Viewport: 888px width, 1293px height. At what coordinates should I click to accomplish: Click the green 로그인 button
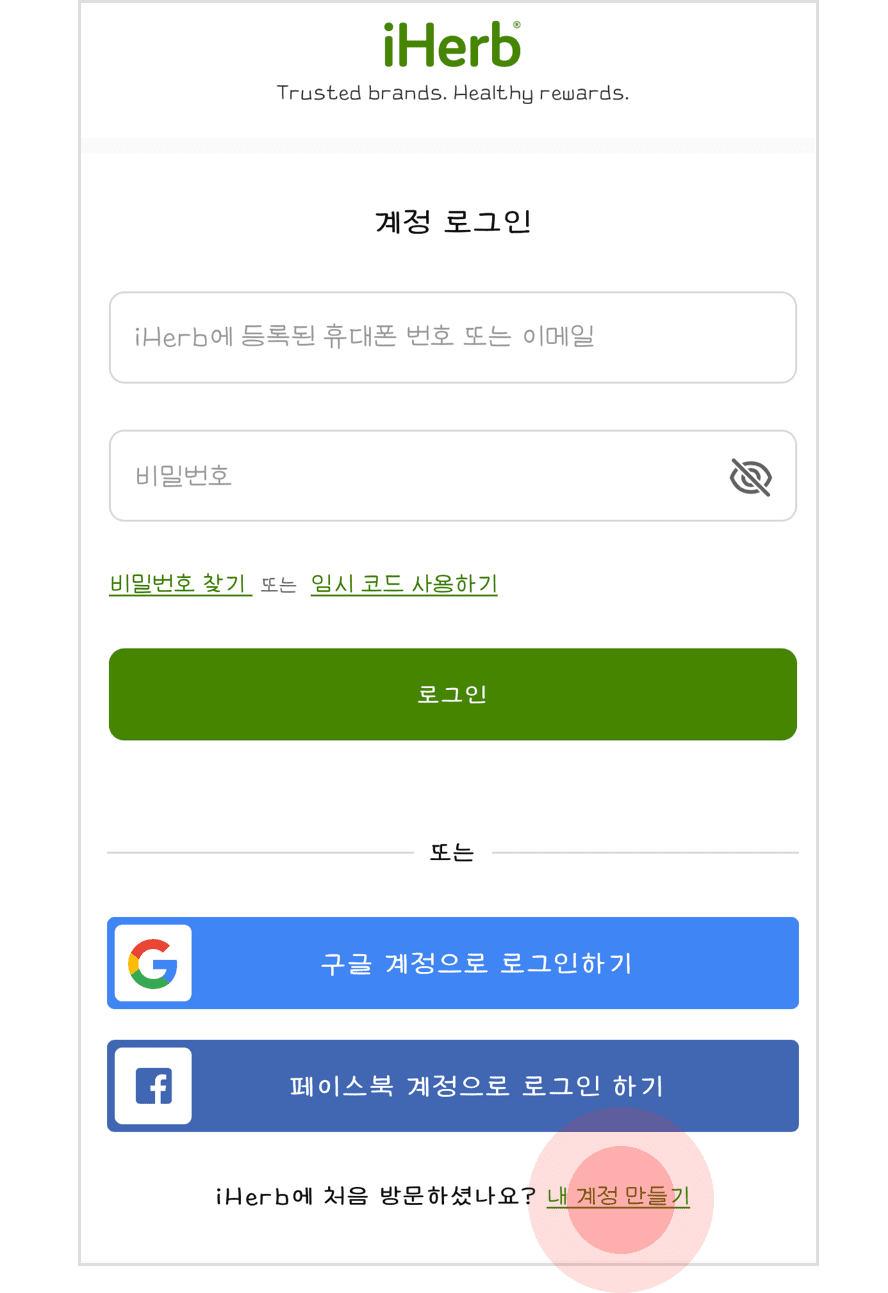(453, 694)
